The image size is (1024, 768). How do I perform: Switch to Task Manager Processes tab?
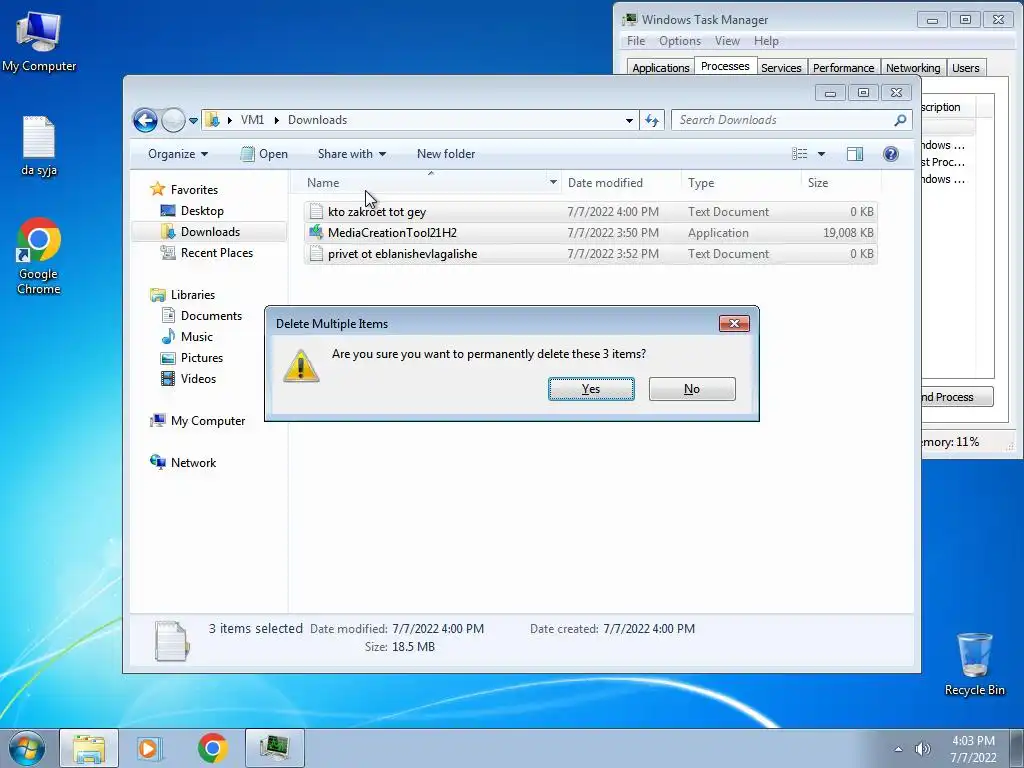(725, 66)
